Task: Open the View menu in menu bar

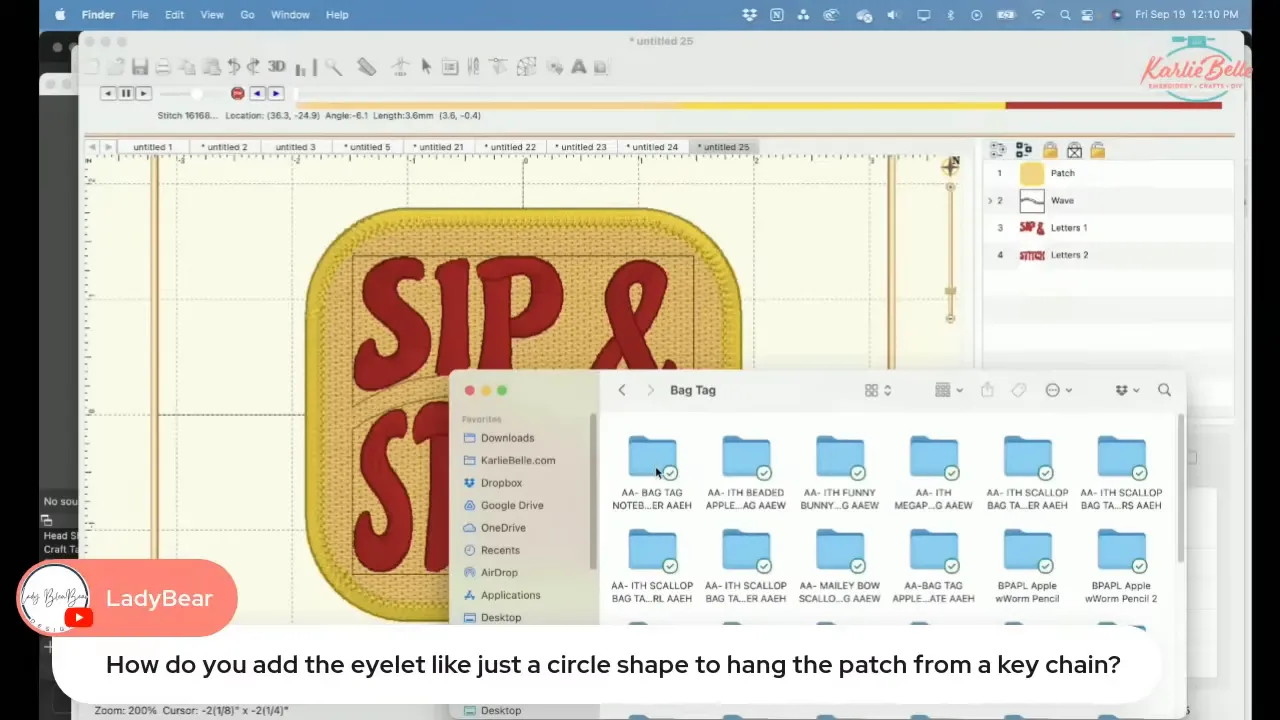Action: click(212, 15)
